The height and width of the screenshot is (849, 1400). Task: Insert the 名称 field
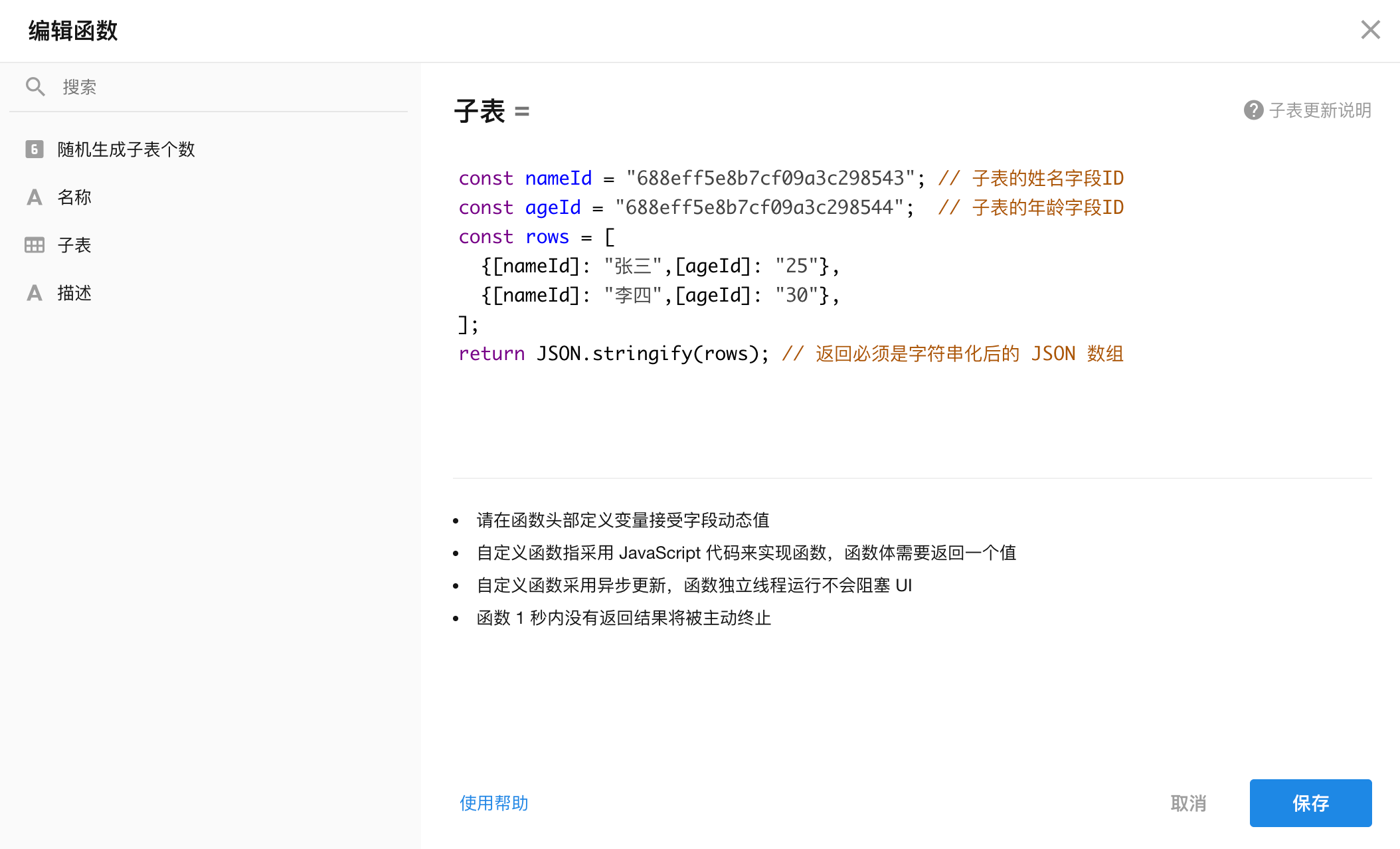pos(74,197)
